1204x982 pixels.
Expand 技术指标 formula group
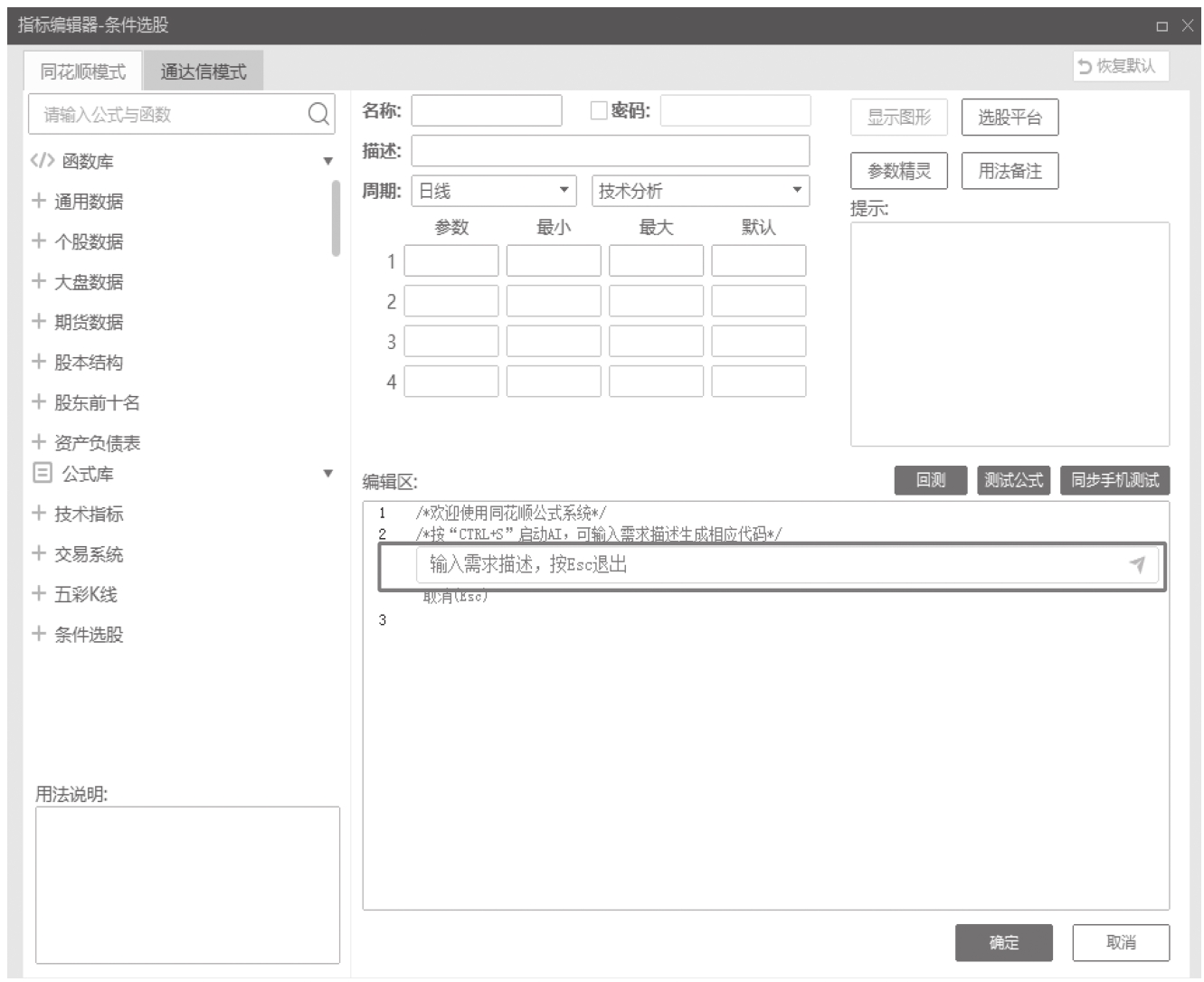(x=39, y=514)
